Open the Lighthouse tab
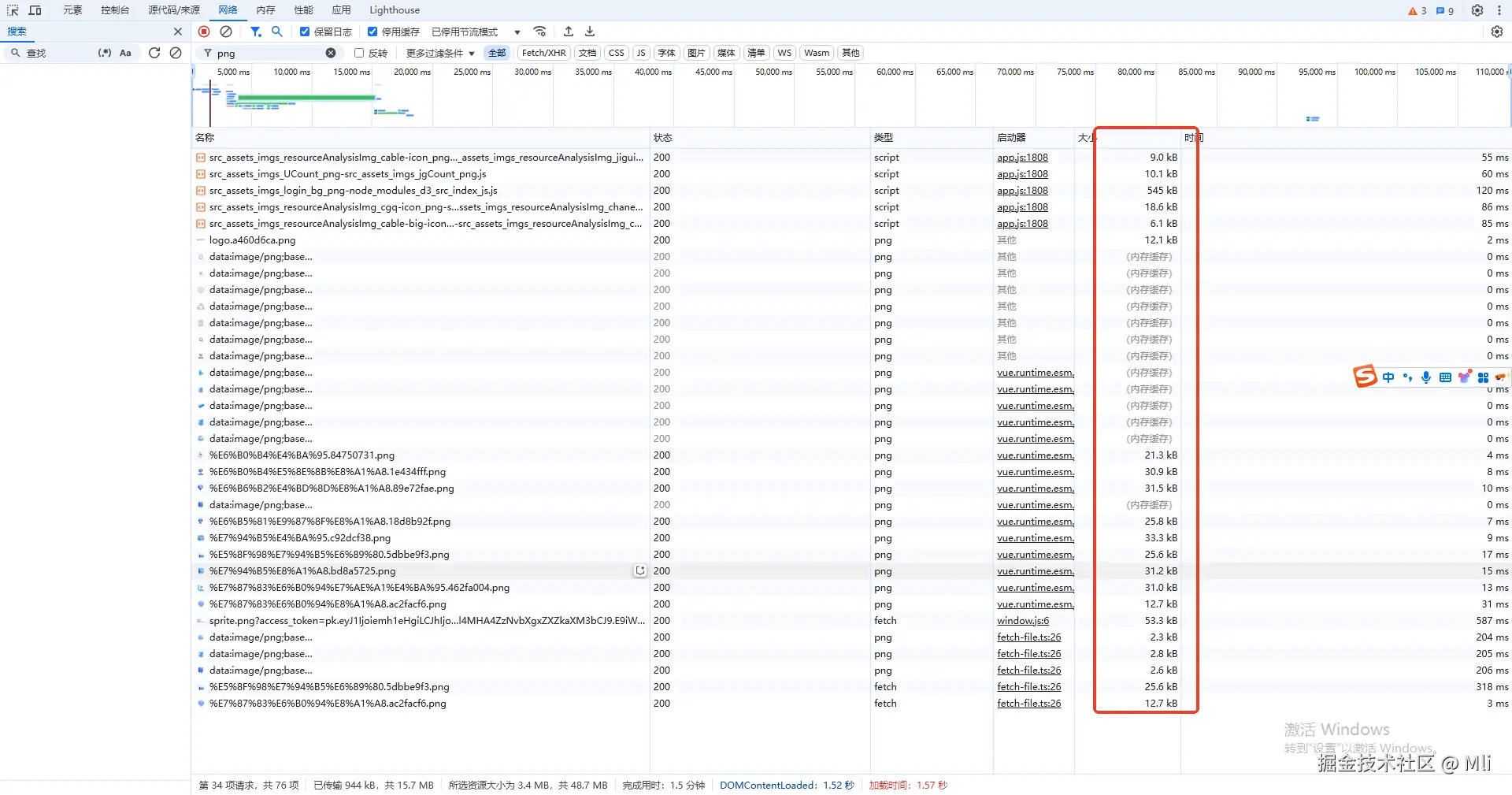 pos(395,10)
